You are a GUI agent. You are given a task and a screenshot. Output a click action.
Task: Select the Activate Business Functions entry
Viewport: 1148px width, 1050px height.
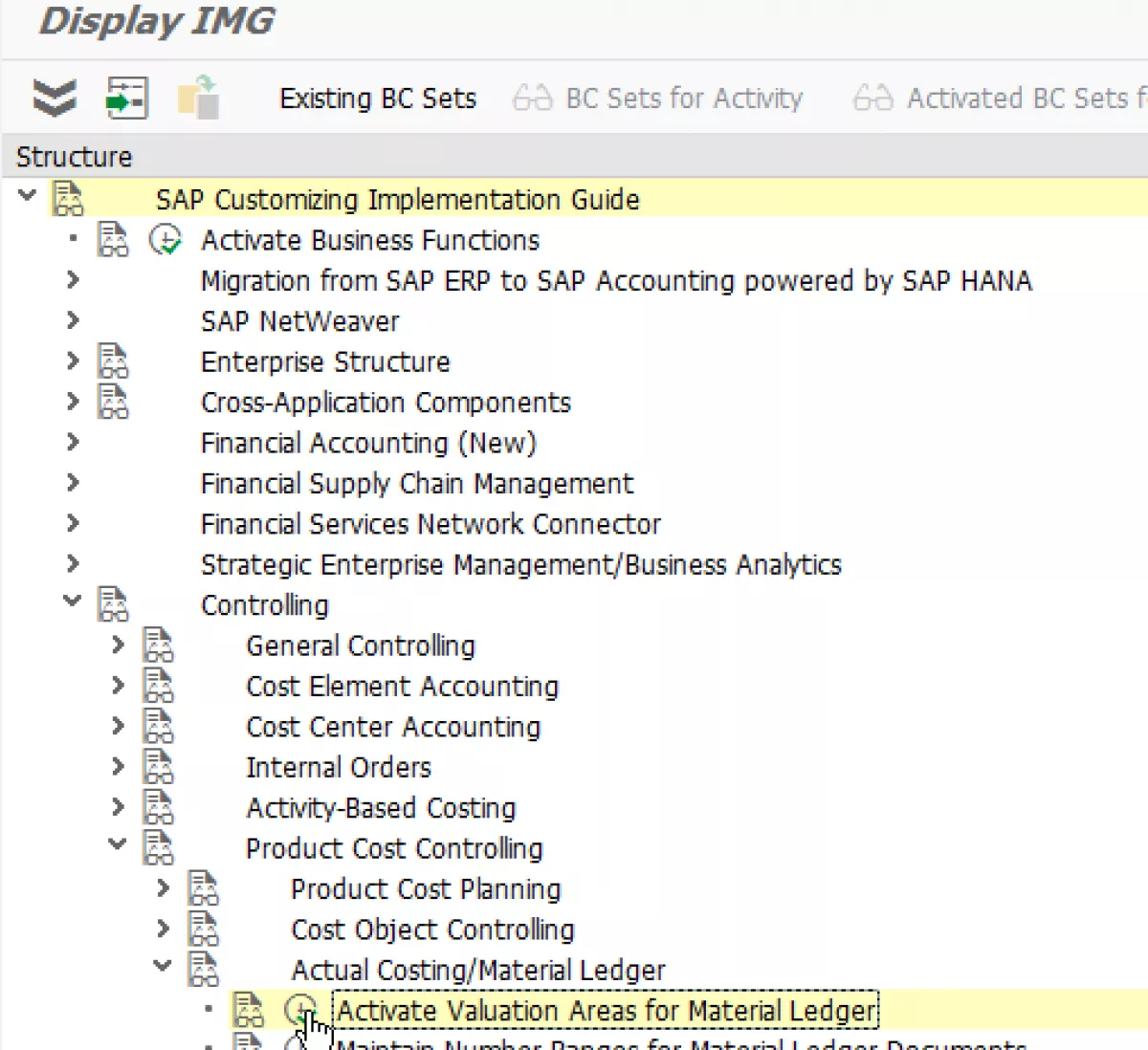pos(370,240)
